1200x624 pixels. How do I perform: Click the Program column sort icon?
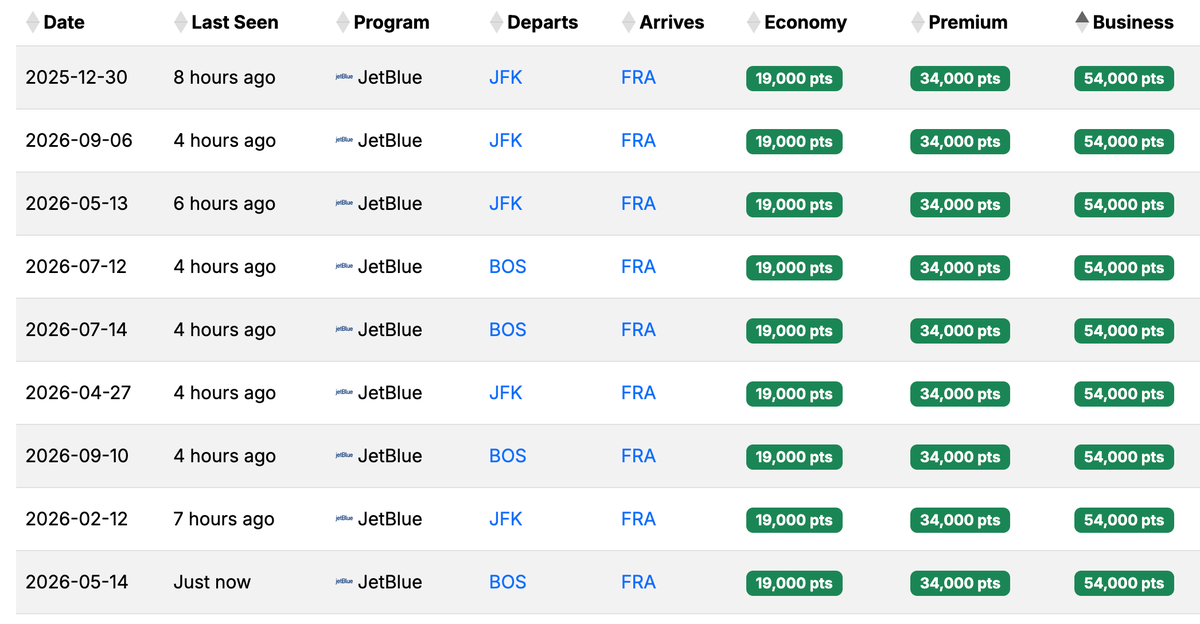point(343,22)
